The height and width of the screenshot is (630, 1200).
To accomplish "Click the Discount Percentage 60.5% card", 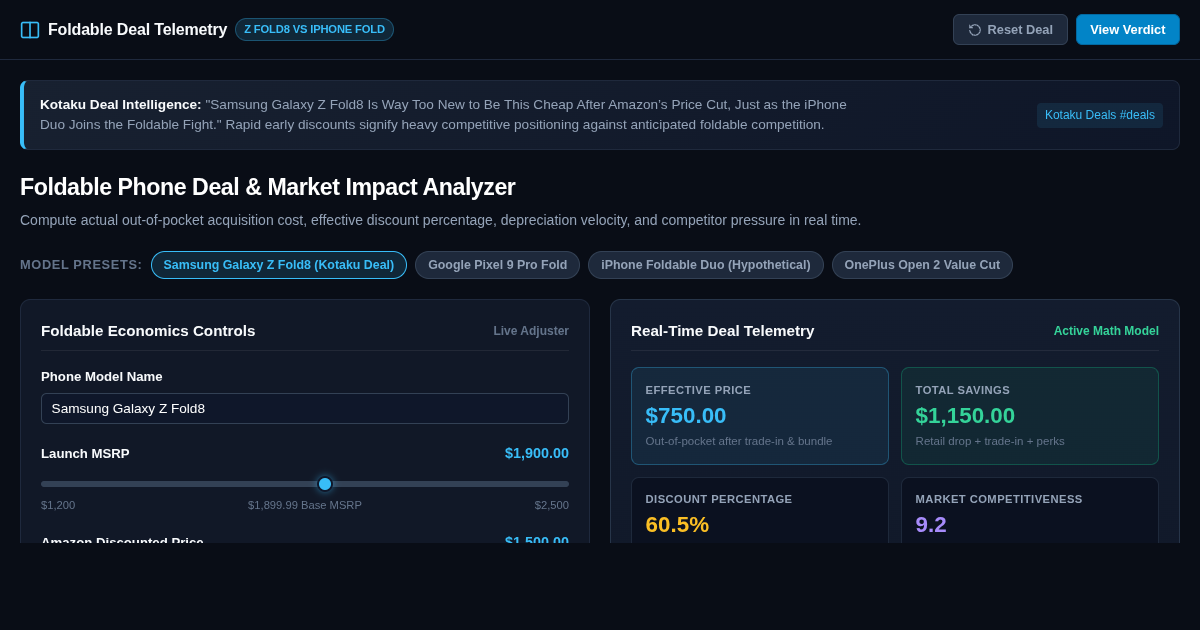I will pos(760,510).
